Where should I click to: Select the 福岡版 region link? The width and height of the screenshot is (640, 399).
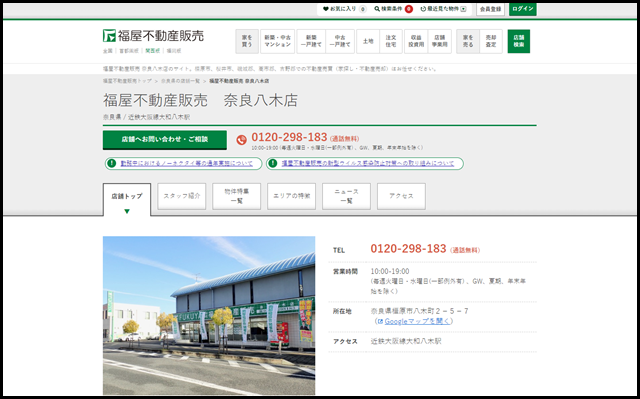pos(174,51)
